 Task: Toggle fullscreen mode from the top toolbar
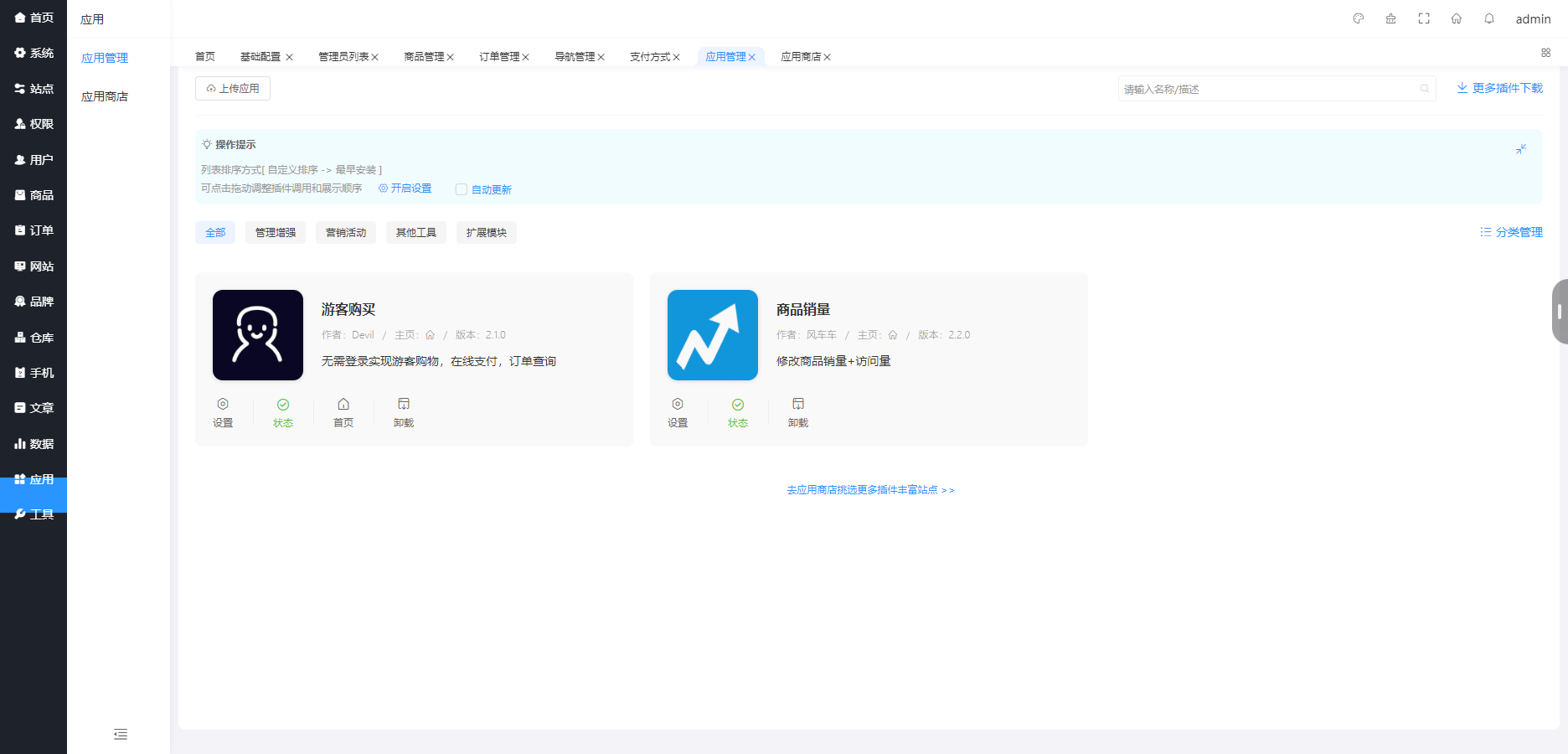point(1424,18)
